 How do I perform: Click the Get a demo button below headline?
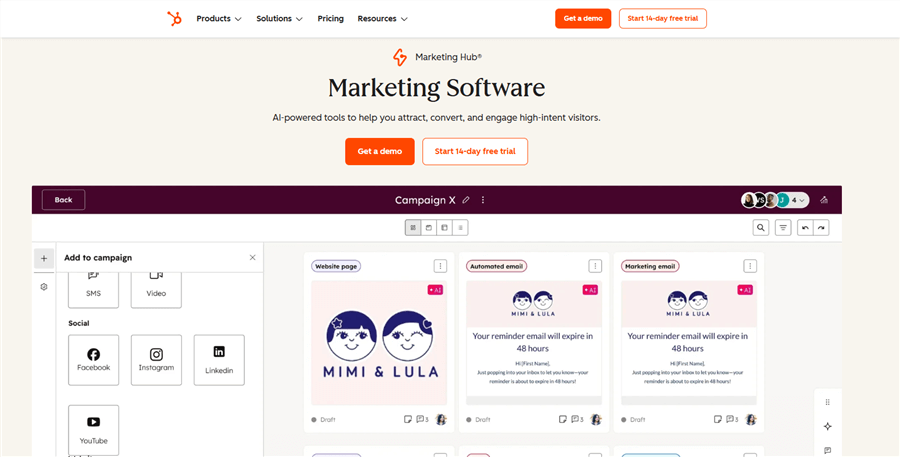click(x=379, y=152)
